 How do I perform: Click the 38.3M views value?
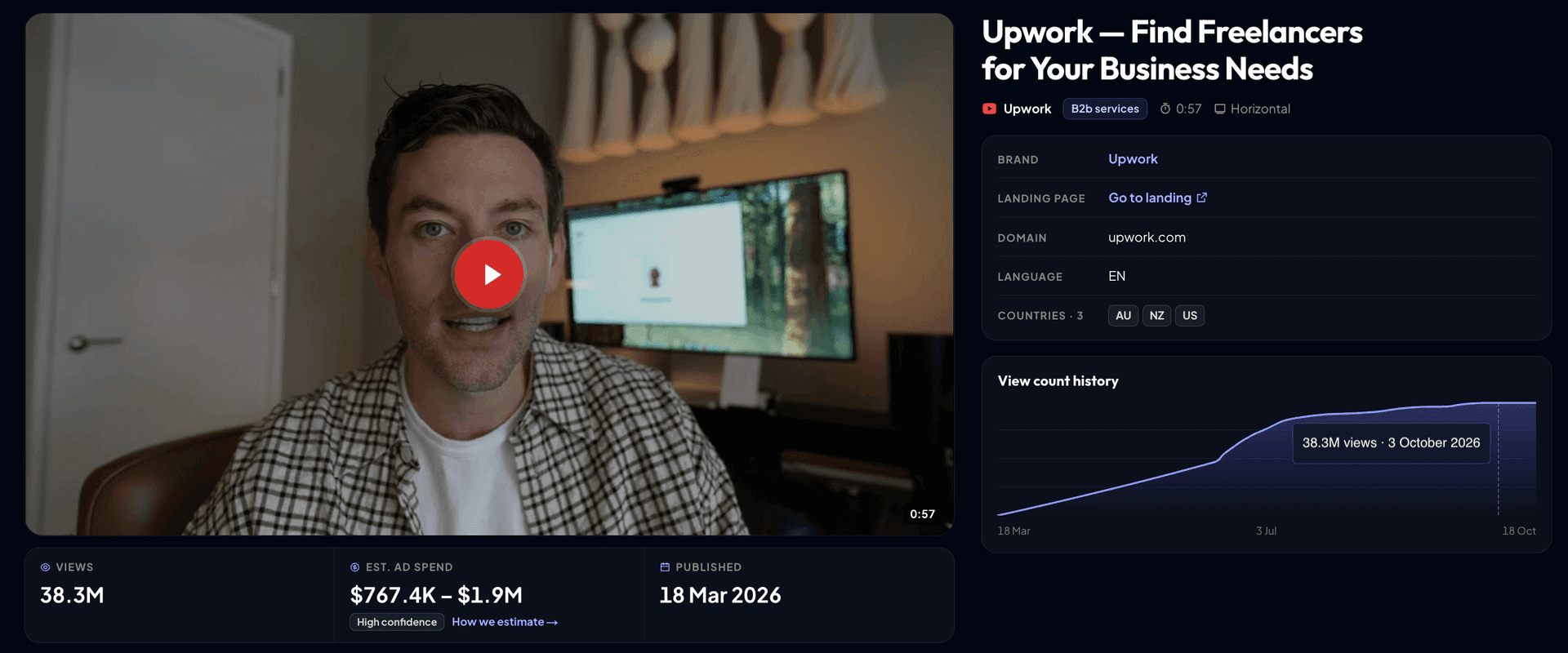point(73,596)
